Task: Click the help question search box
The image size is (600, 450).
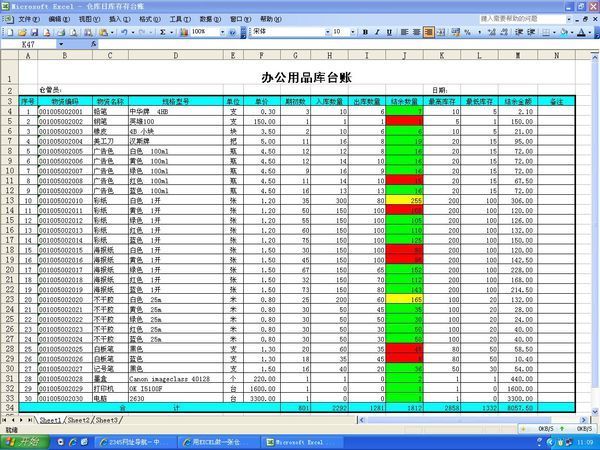Action: 521,19
